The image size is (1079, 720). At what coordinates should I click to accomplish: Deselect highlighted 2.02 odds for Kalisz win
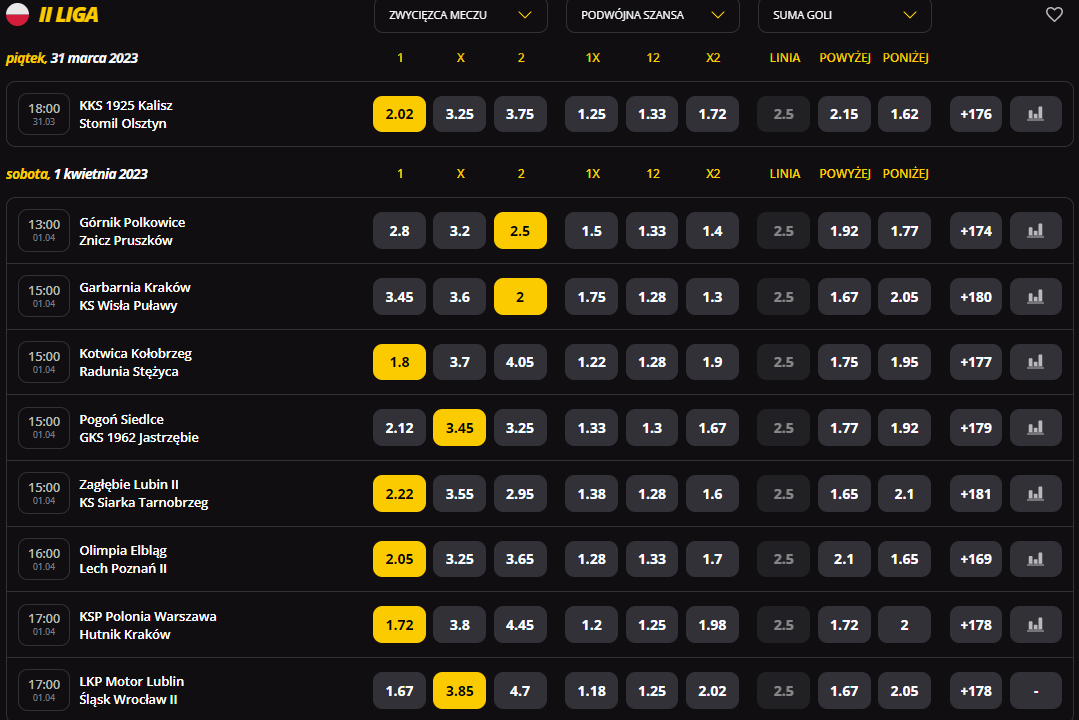[x=399, y=114]
